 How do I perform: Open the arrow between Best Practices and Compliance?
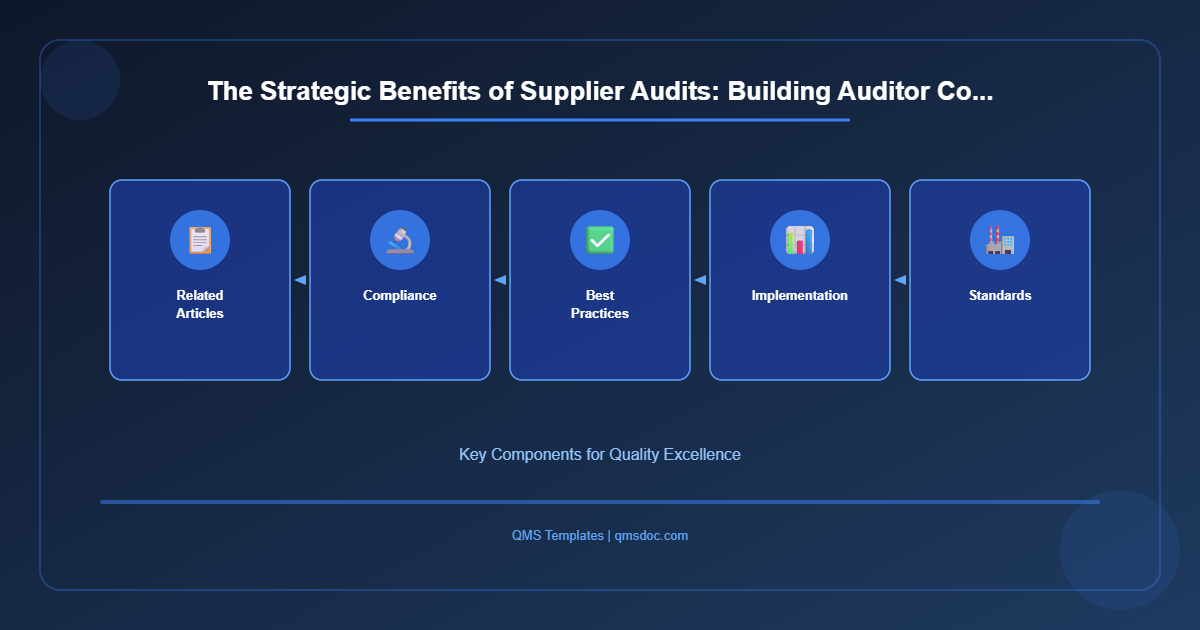(x=500, y=280)
